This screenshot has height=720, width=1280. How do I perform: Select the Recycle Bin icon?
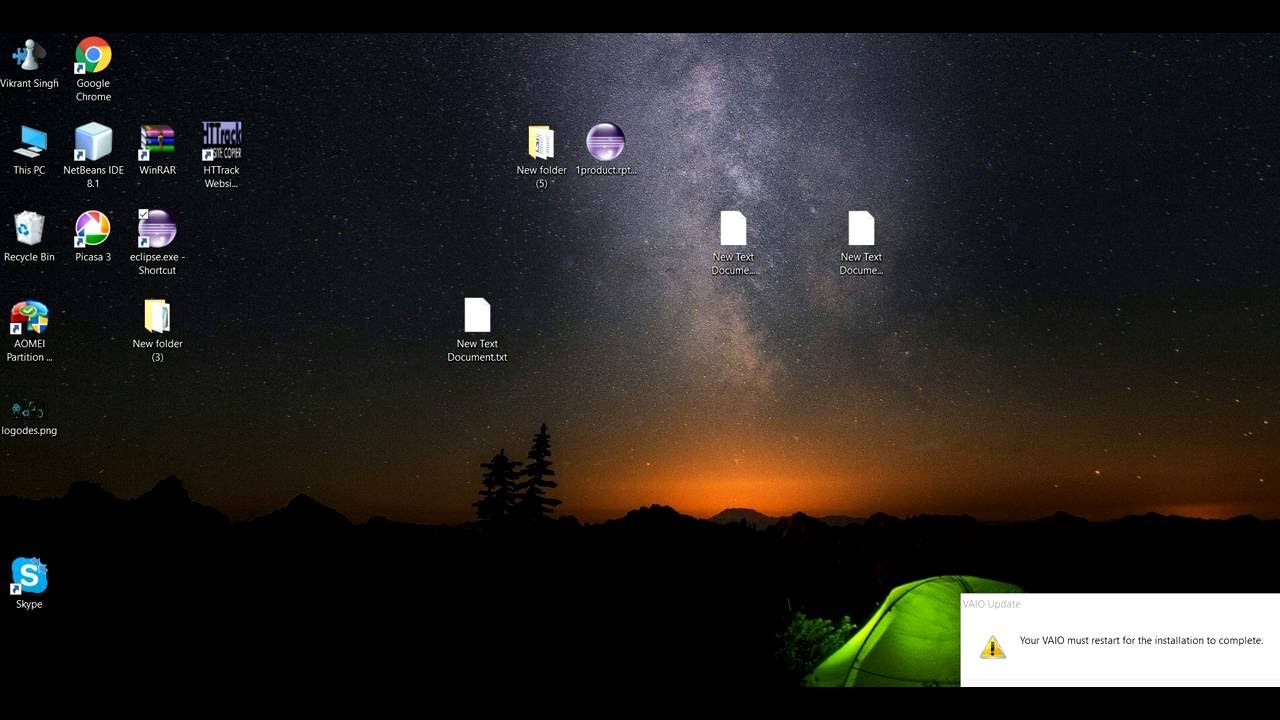tap(29, 229)
